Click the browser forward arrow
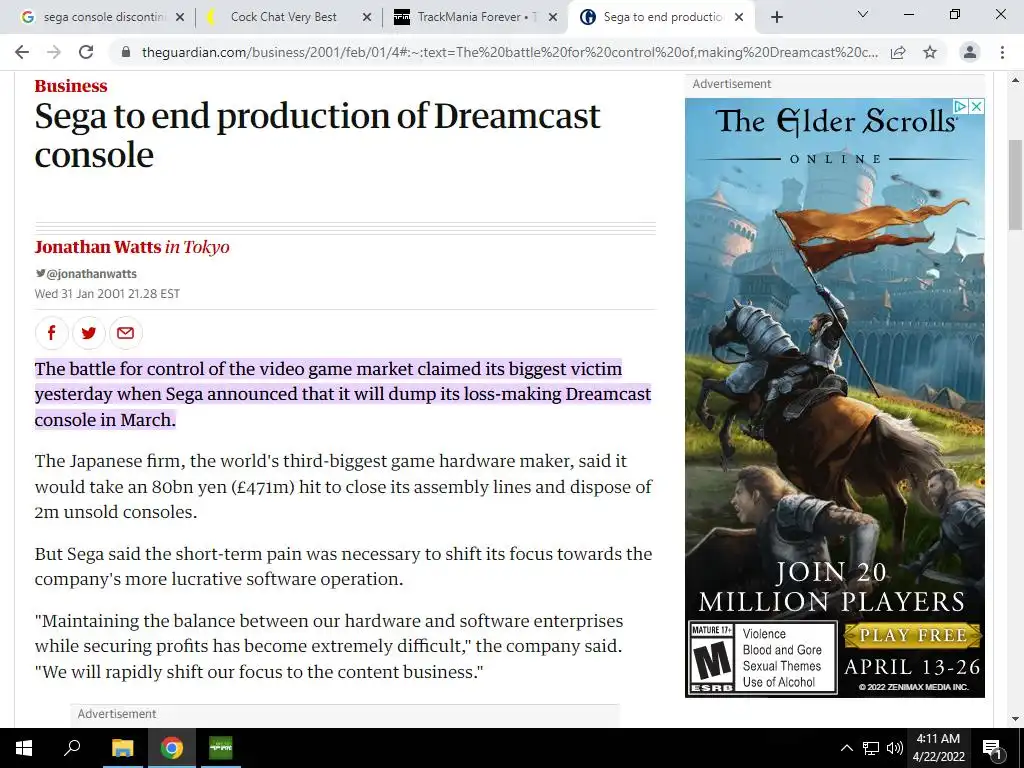The width and height of the screenshot is (1024, 768). [x=54, y=52]
